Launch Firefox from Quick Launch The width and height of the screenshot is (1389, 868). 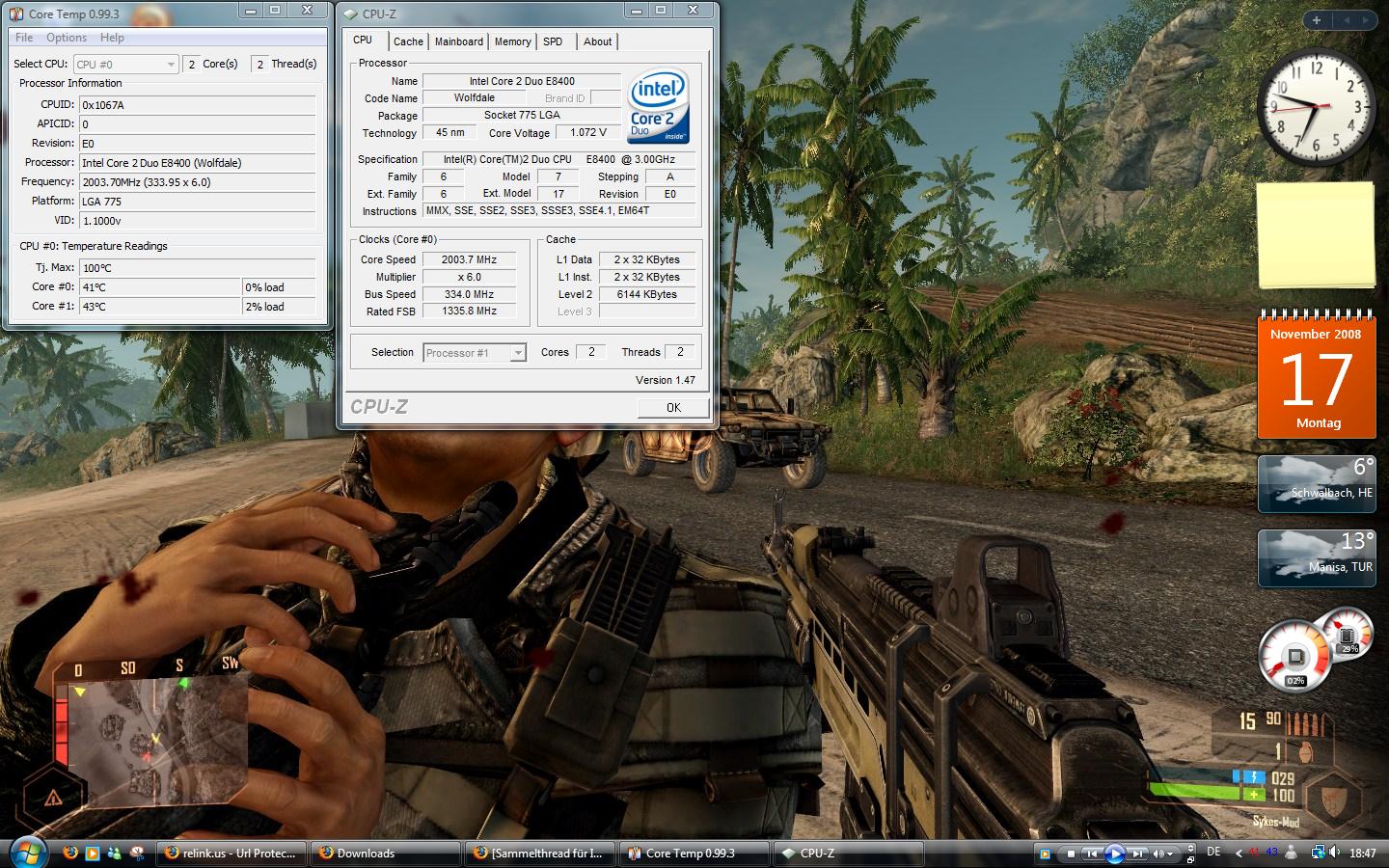pos(70,853)
